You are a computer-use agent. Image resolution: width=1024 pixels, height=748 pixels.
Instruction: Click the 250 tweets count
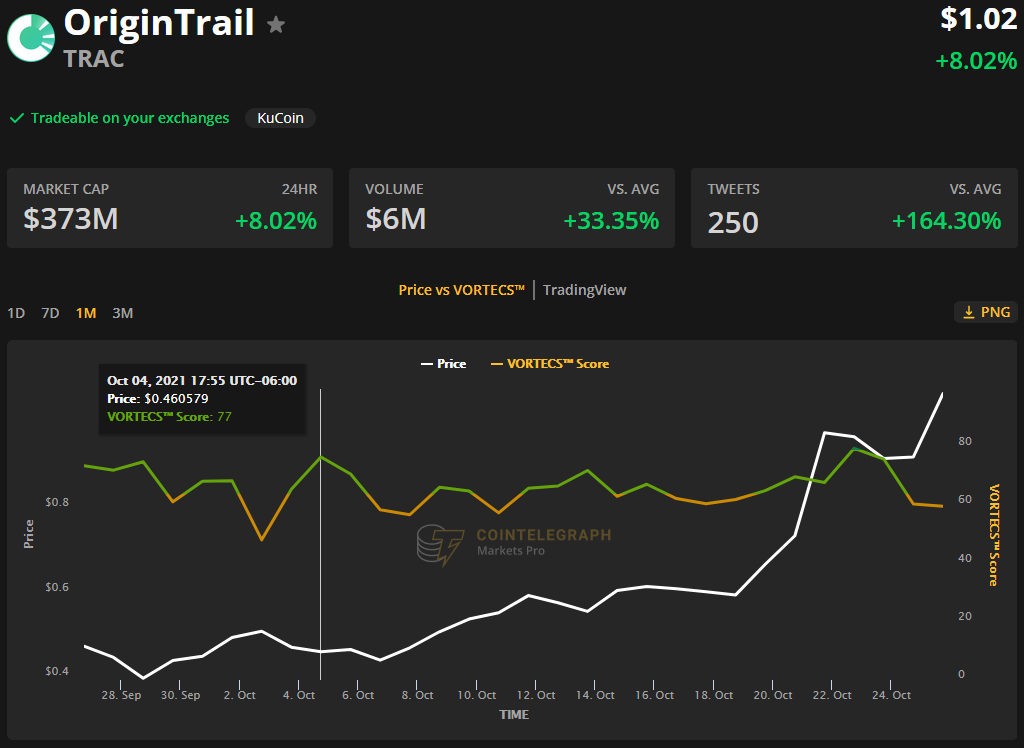click(733, 223)
